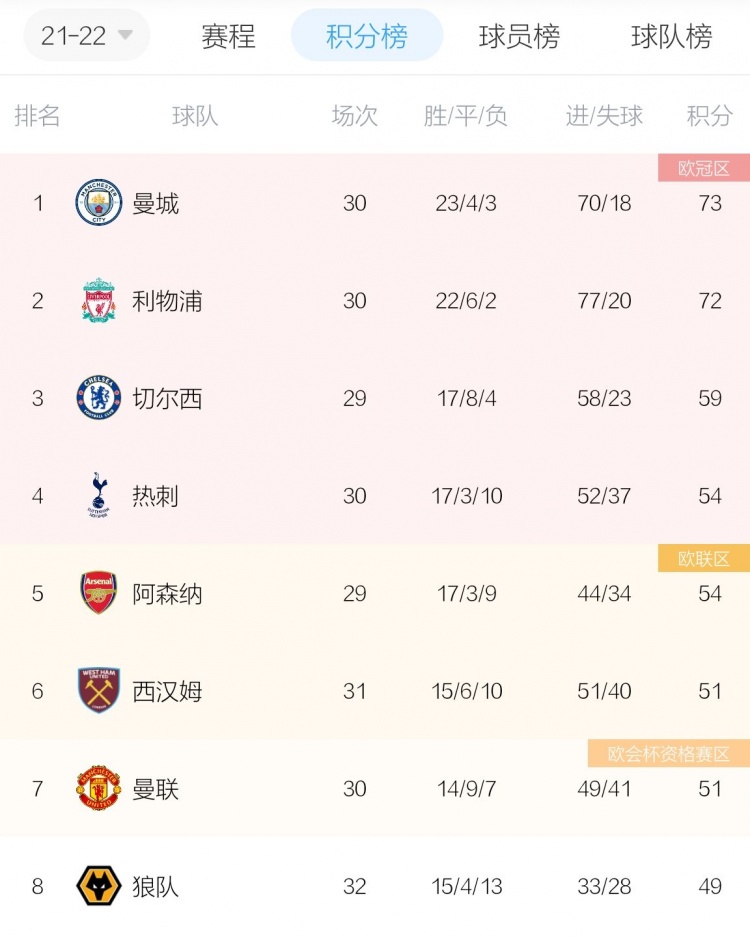
Task: Select the Wolves wolf-head logo
Action: coord(99,886)
